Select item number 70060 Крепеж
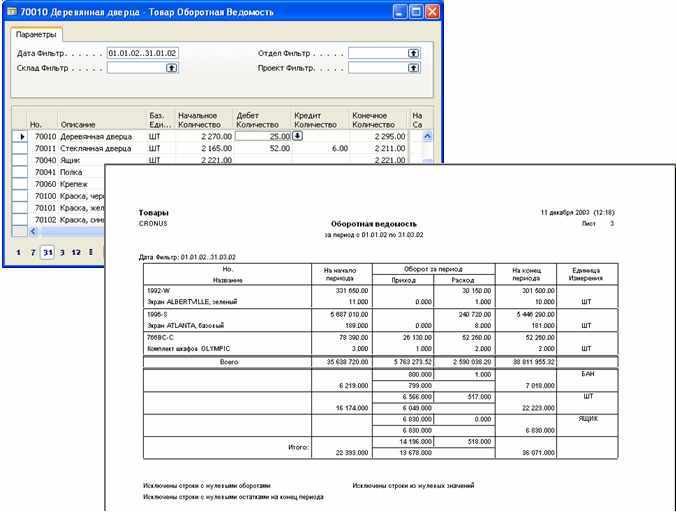Screen dimensions: 676x512 [45, 184]
